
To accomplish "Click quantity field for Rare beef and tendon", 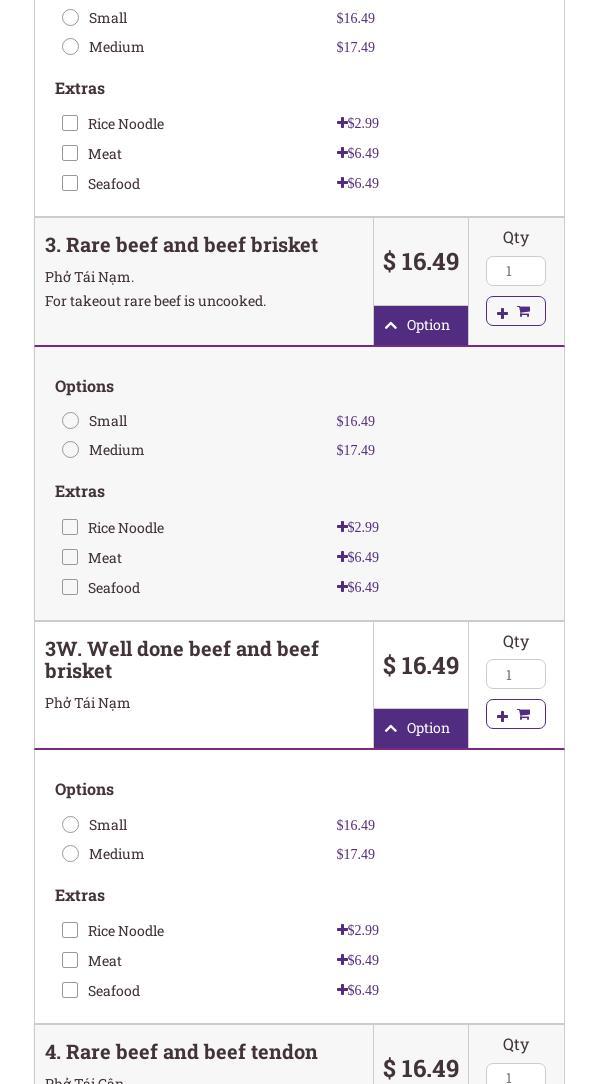I will (x=515, y=1076).
